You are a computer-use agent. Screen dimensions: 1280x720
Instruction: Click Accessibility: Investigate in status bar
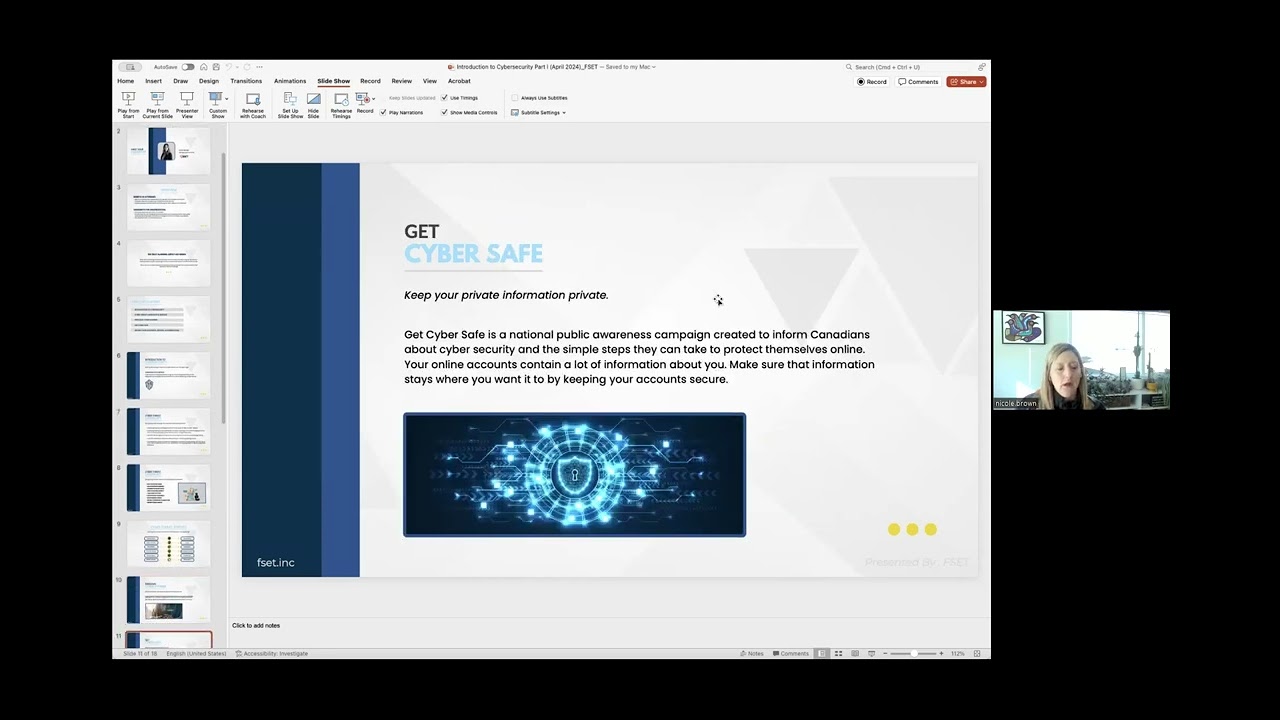[272, 653]
